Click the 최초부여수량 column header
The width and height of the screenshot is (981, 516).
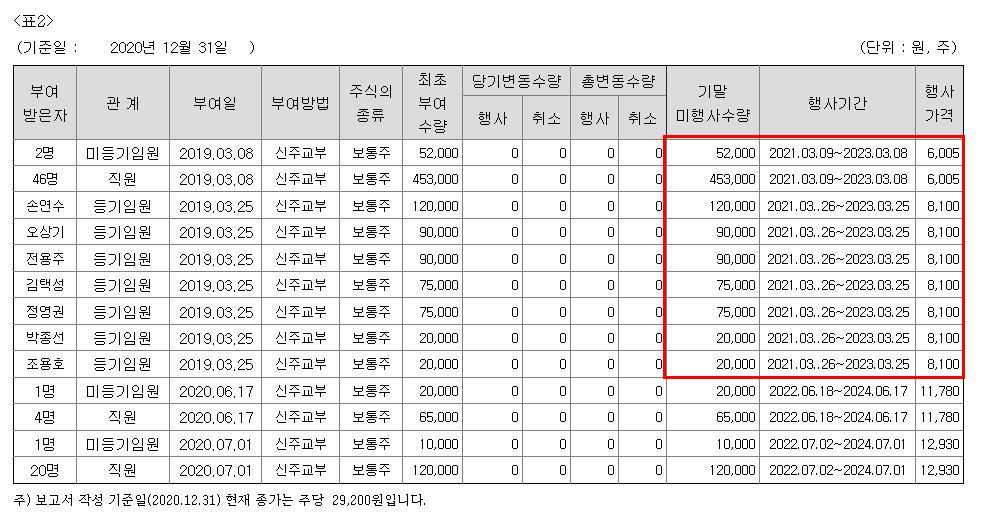pos(432,103)
